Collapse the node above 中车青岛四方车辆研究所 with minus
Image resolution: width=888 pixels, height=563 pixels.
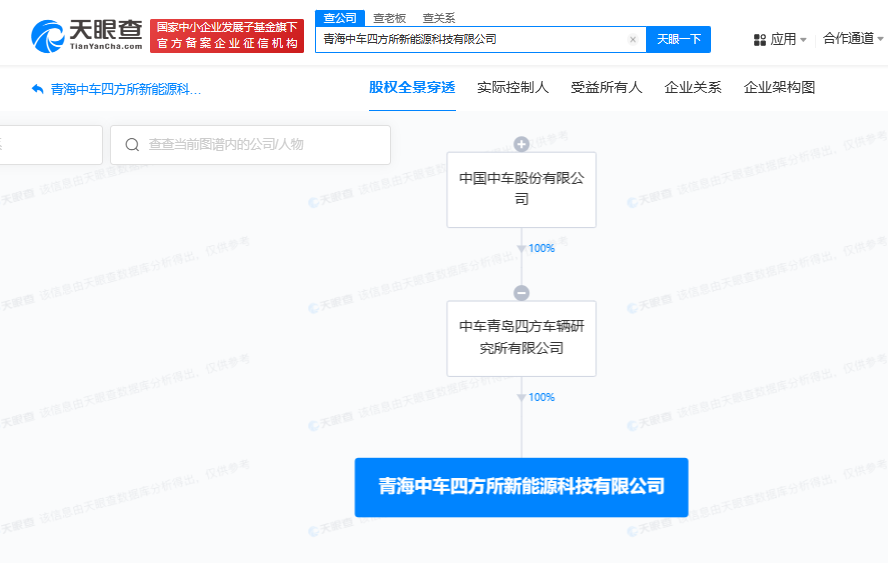[x=521, y=293]
